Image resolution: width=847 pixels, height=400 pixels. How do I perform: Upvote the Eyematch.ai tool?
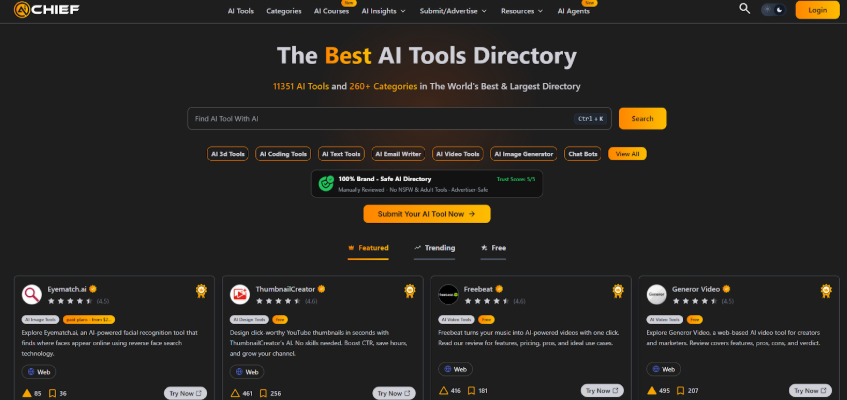(x=27, y=393)
